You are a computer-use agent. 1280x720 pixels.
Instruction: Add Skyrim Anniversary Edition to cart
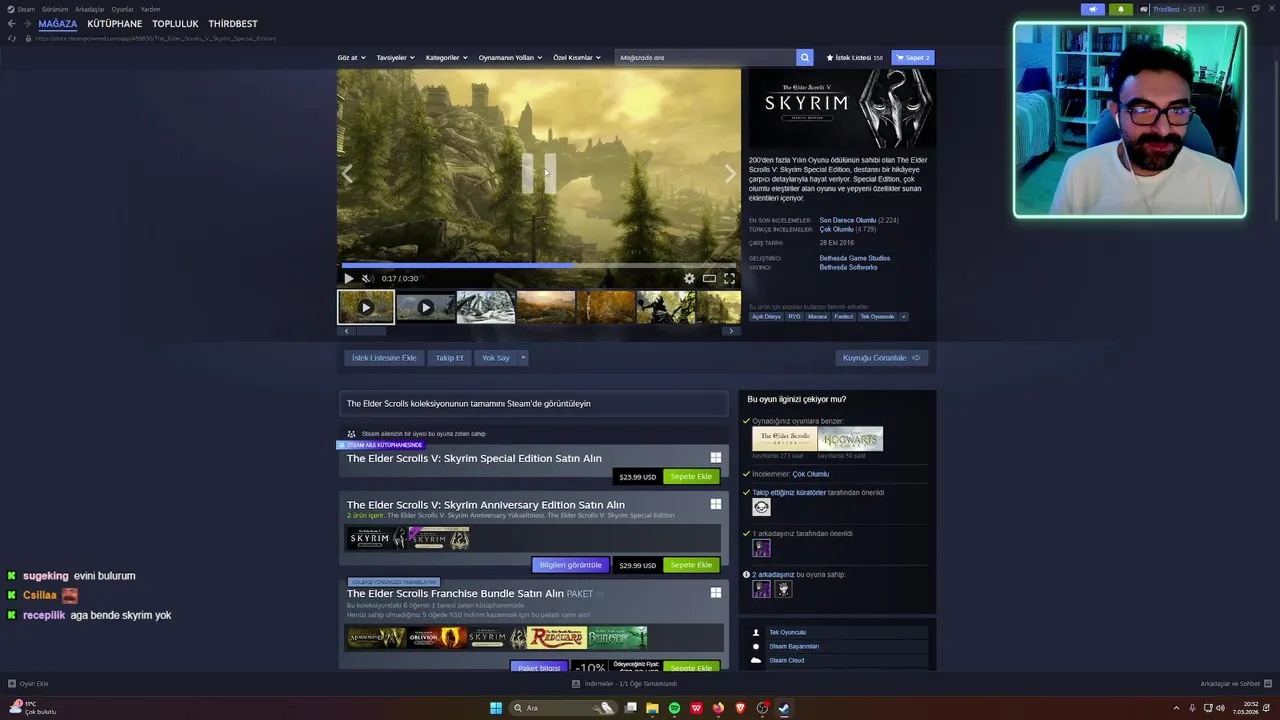click(x=691, y=565)
